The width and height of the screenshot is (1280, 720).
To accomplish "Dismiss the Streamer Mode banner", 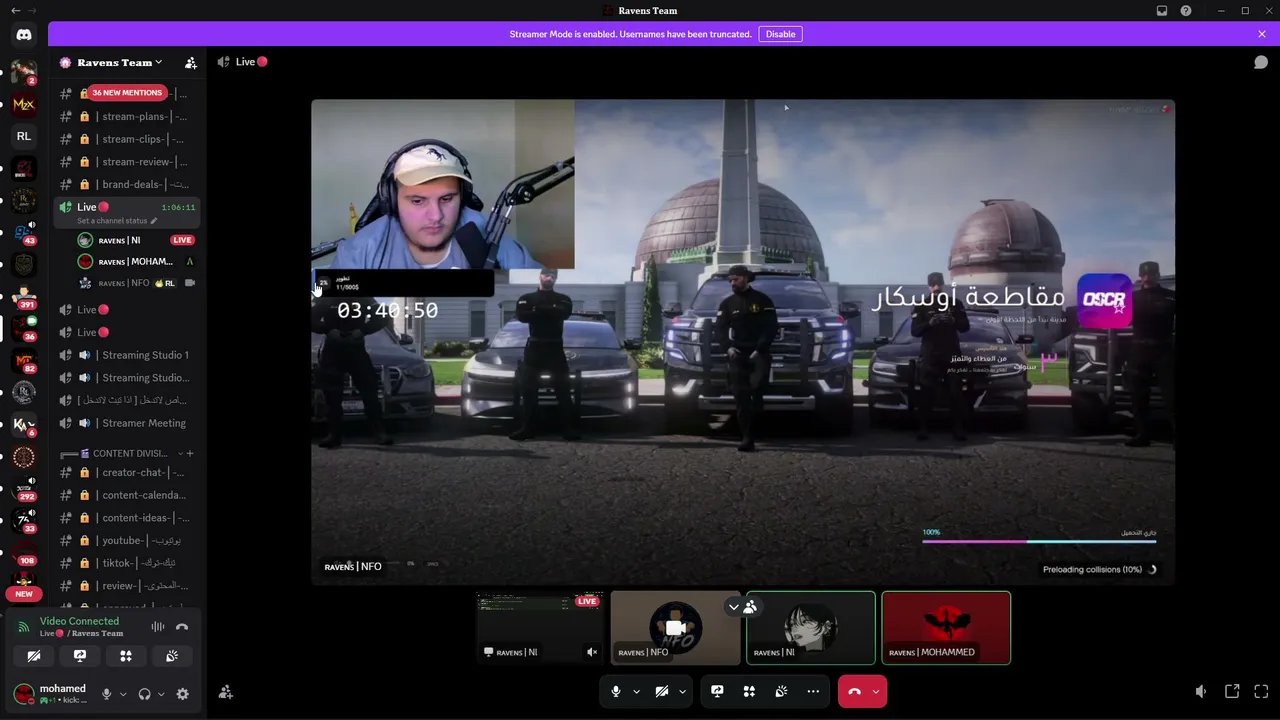I will coord(1262,34).
